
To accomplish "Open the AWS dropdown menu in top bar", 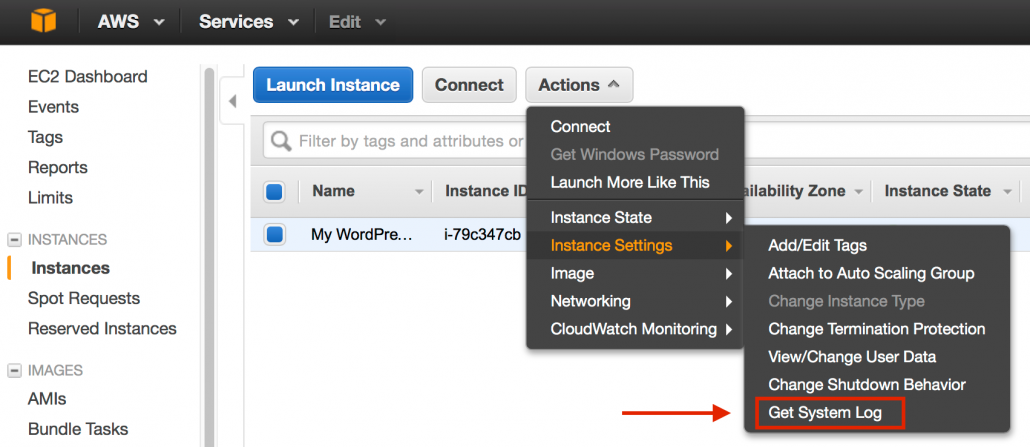I will point(130,22).
